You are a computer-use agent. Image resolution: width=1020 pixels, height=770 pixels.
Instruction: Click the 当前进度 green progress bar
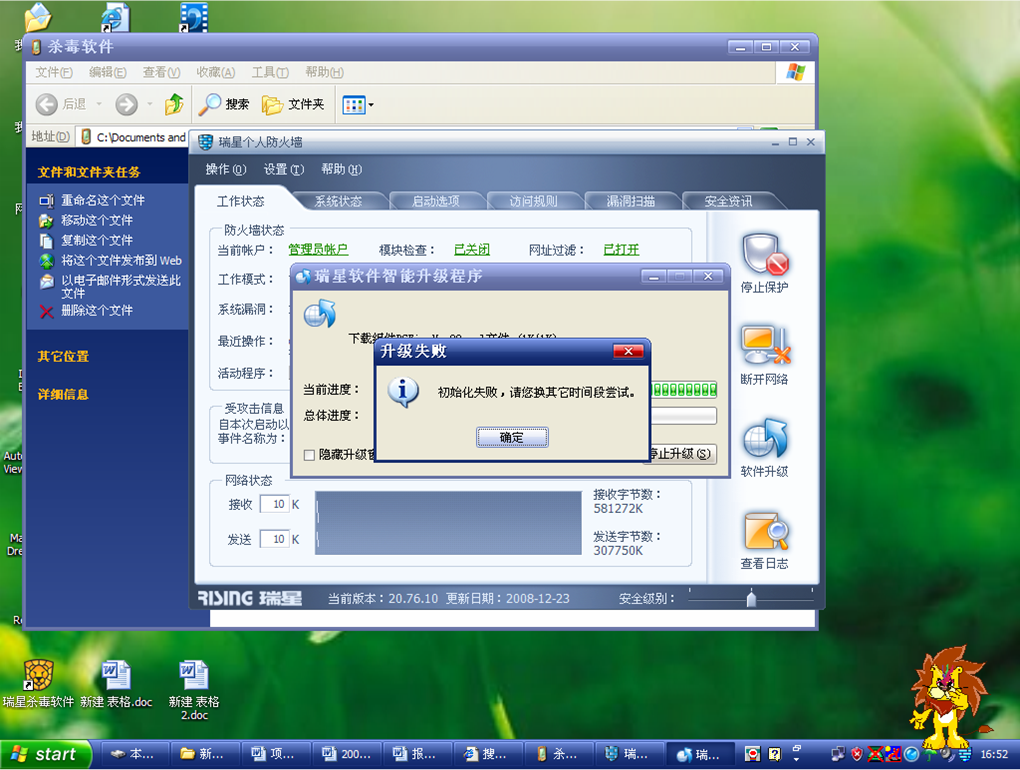[x=684, y=390]
